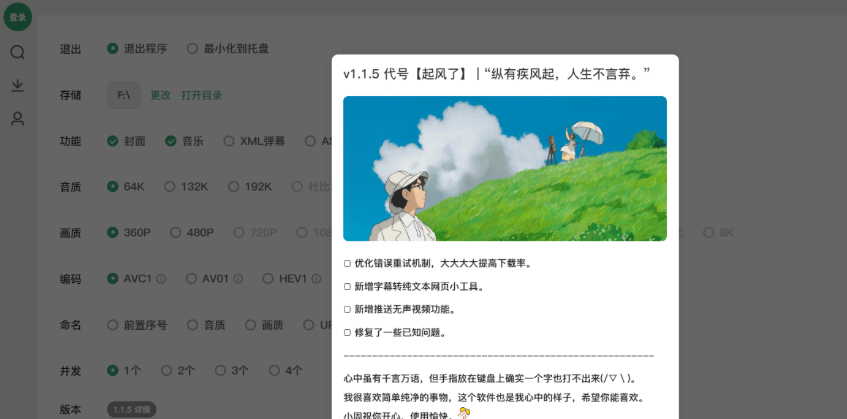This screenshot has height=419, width=847.
Task: Open the user profile sidebar icon
Action: click(x=18, y=119)
